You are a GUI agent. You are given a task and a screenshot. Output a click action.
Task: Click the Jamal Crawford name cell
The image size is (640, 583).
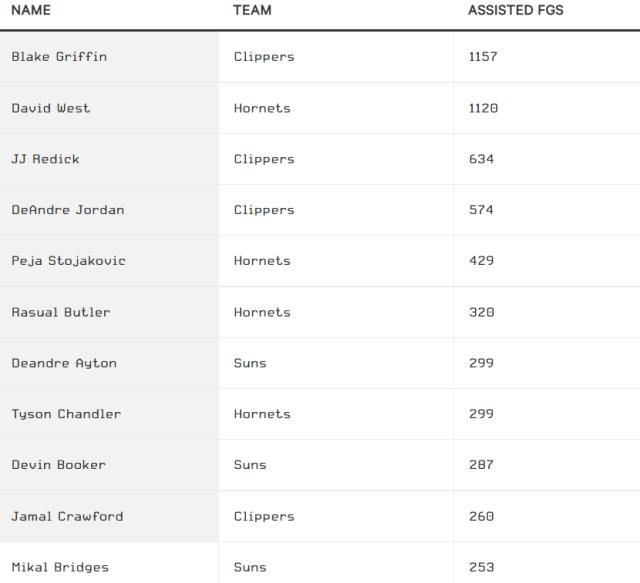pyautogui.click(x=67, y=516)
